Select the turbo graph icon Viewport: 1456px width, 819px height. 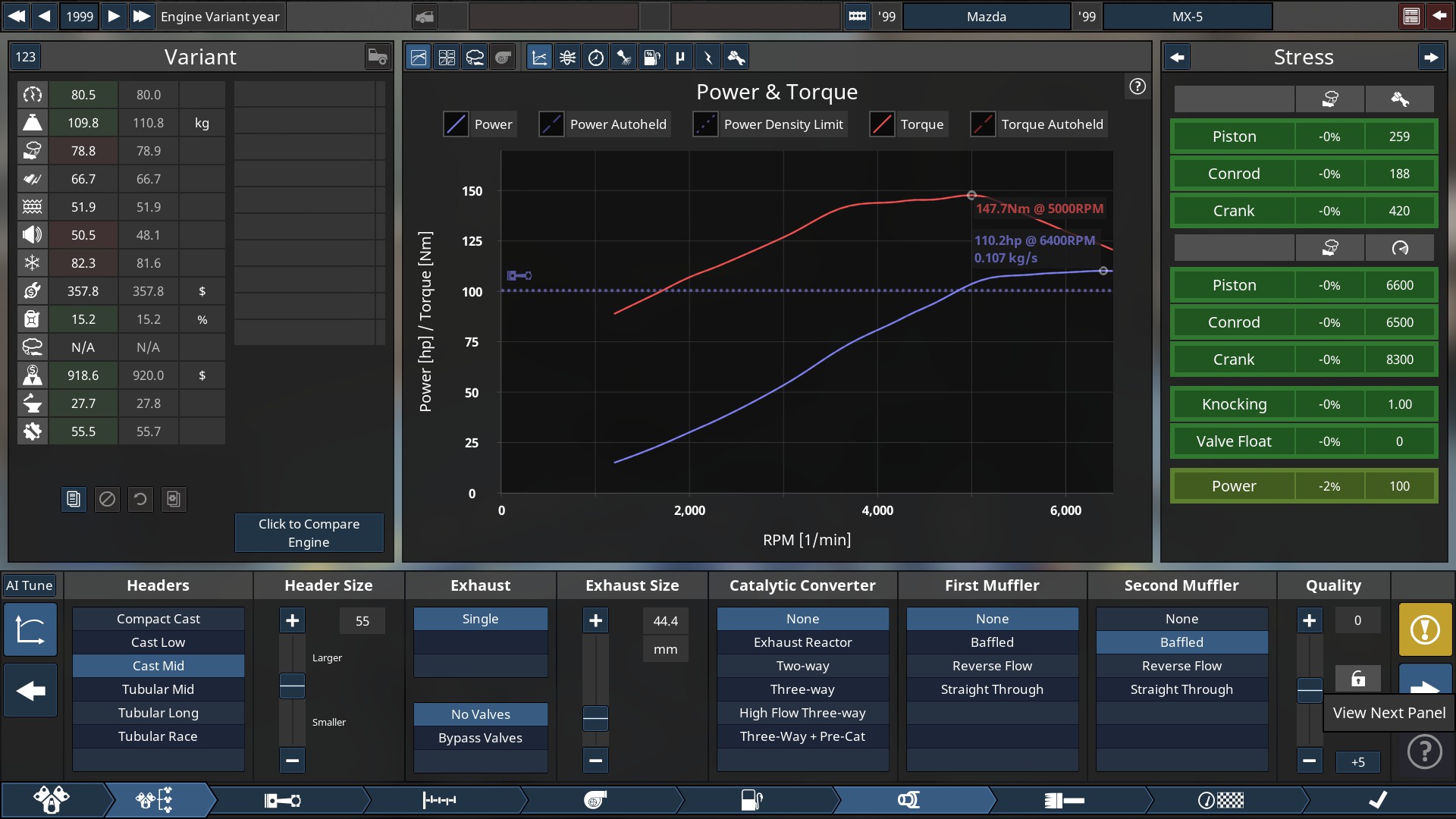[503, 57]
